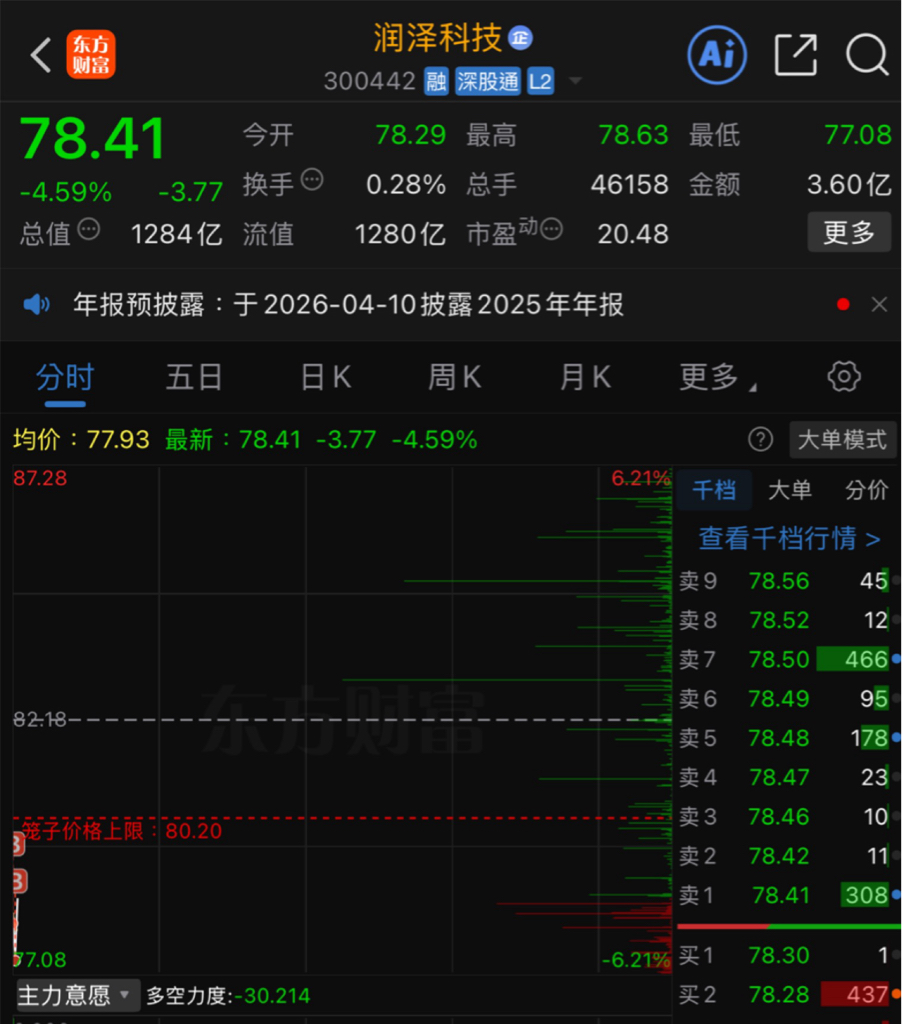This screenshot has height=1024, width=902.
Task: Open the AI assistant icon
Action: [x=717, y=55]
